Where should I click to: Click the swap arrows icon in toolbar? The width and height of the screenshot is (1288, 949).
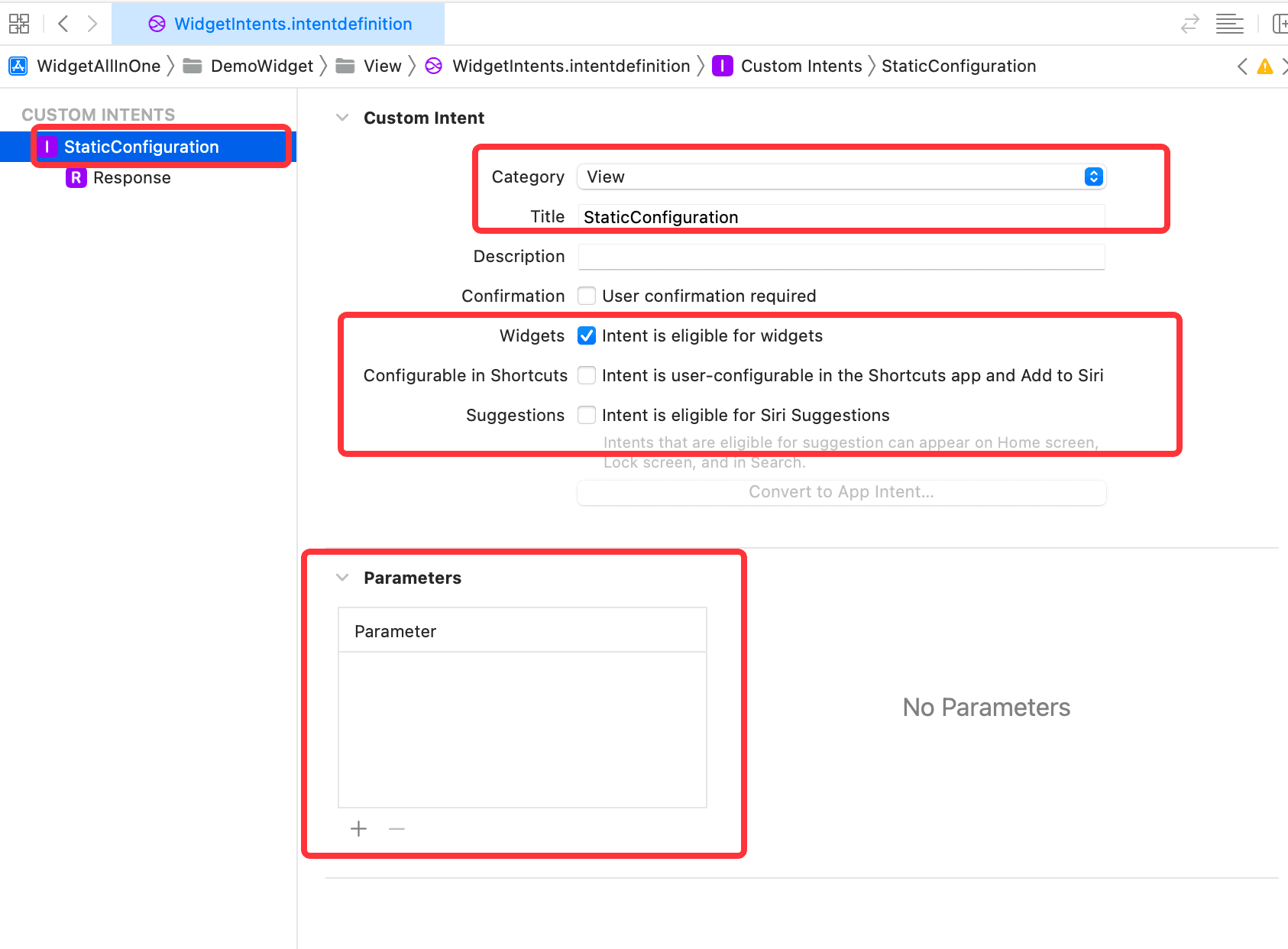(x=1189, y=24)
